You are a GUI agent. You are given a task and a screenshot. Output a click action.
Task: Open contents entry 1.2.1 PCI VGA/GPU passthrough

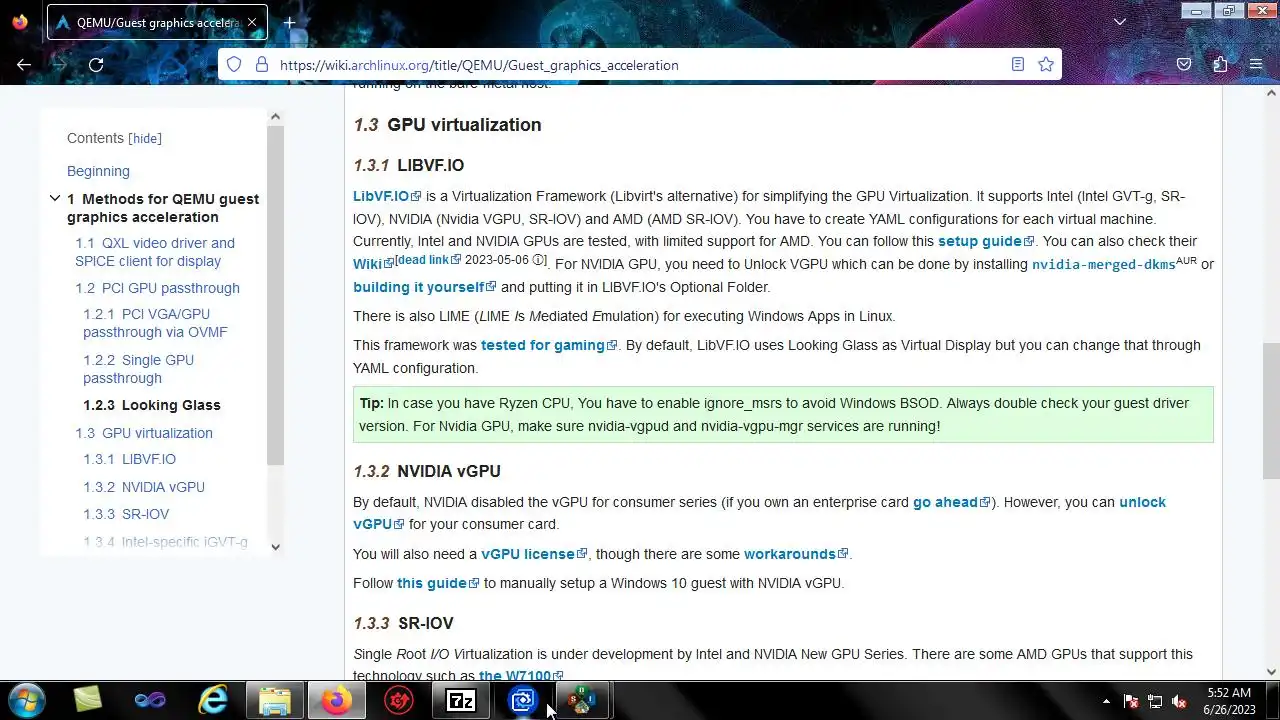(155, 323)
